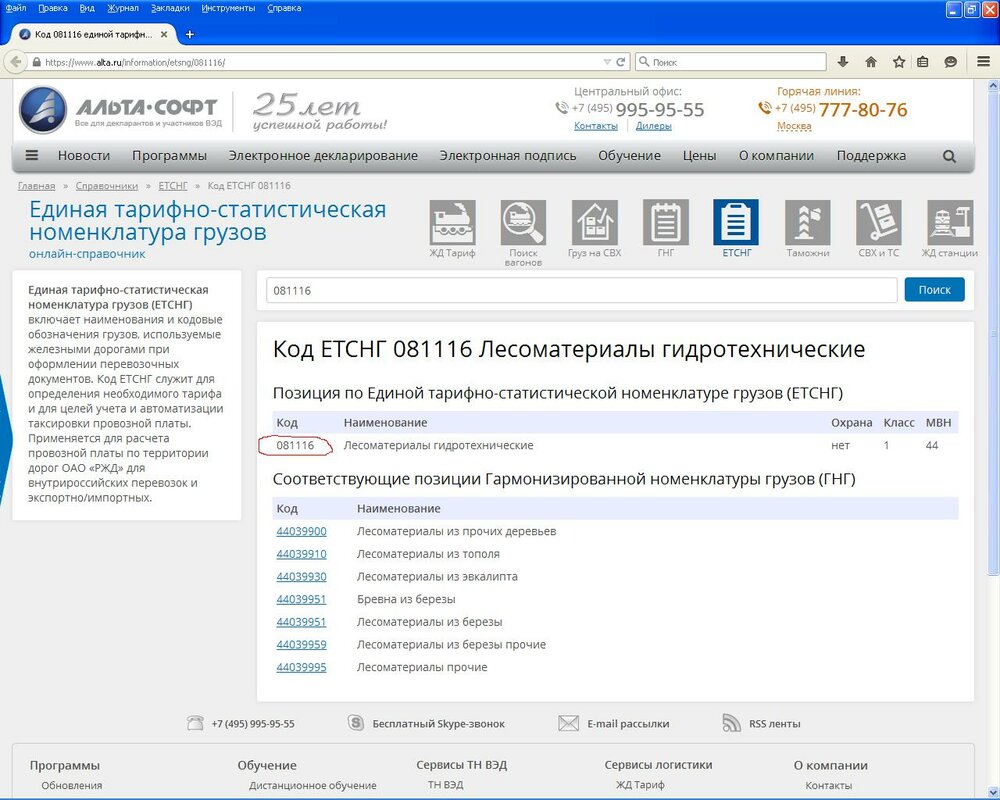Open the Файл menu
The height and width of the screenshot is (800, 1000).
tap(15, 8)
